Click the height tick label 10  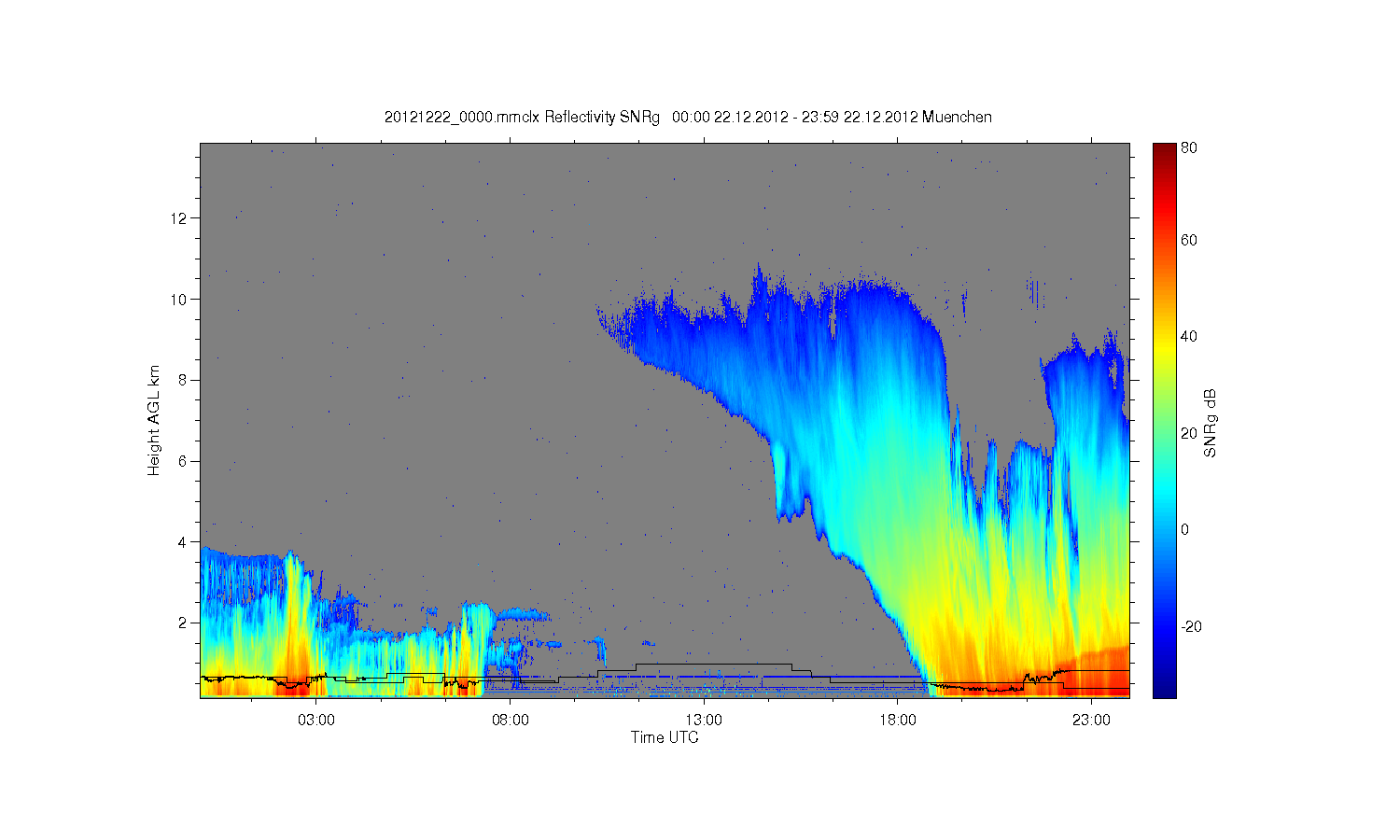click(x=180, y=300)
